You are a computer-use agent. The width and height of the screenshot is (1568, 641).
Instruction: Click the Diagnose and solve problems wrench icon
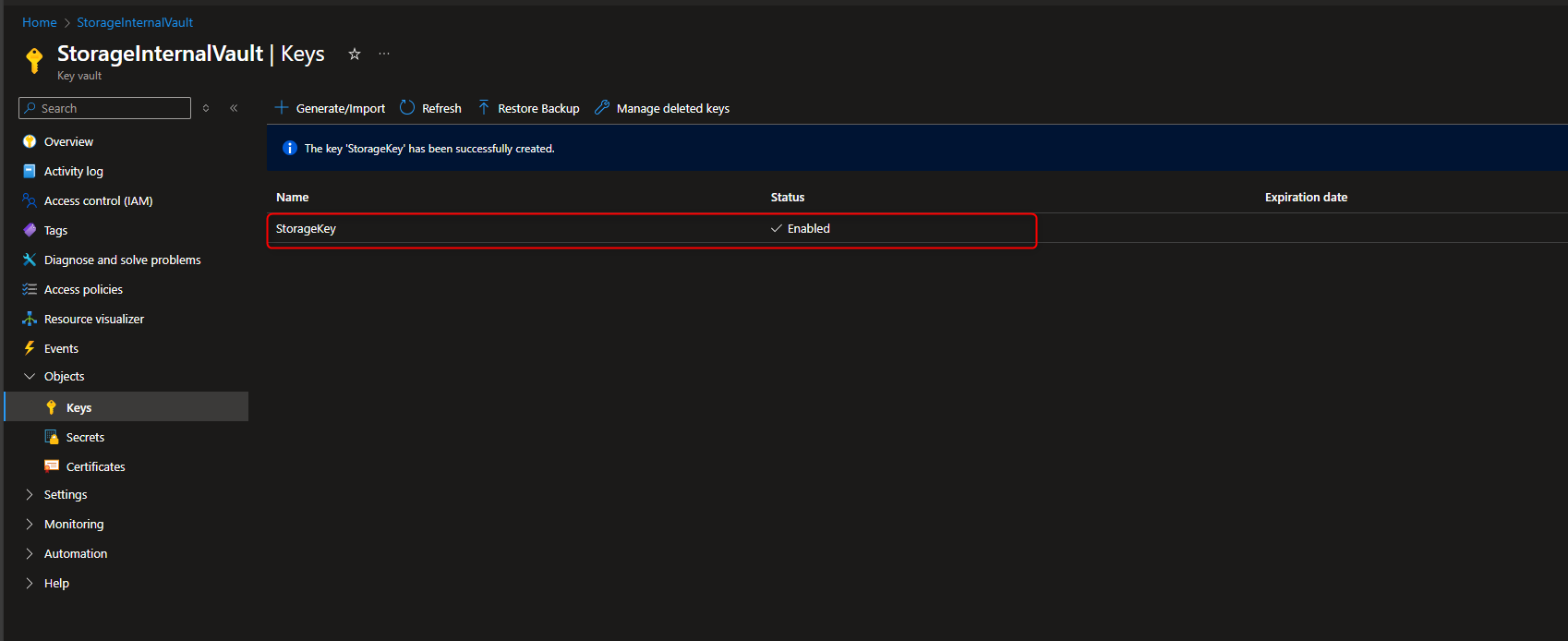pos(30,260)
